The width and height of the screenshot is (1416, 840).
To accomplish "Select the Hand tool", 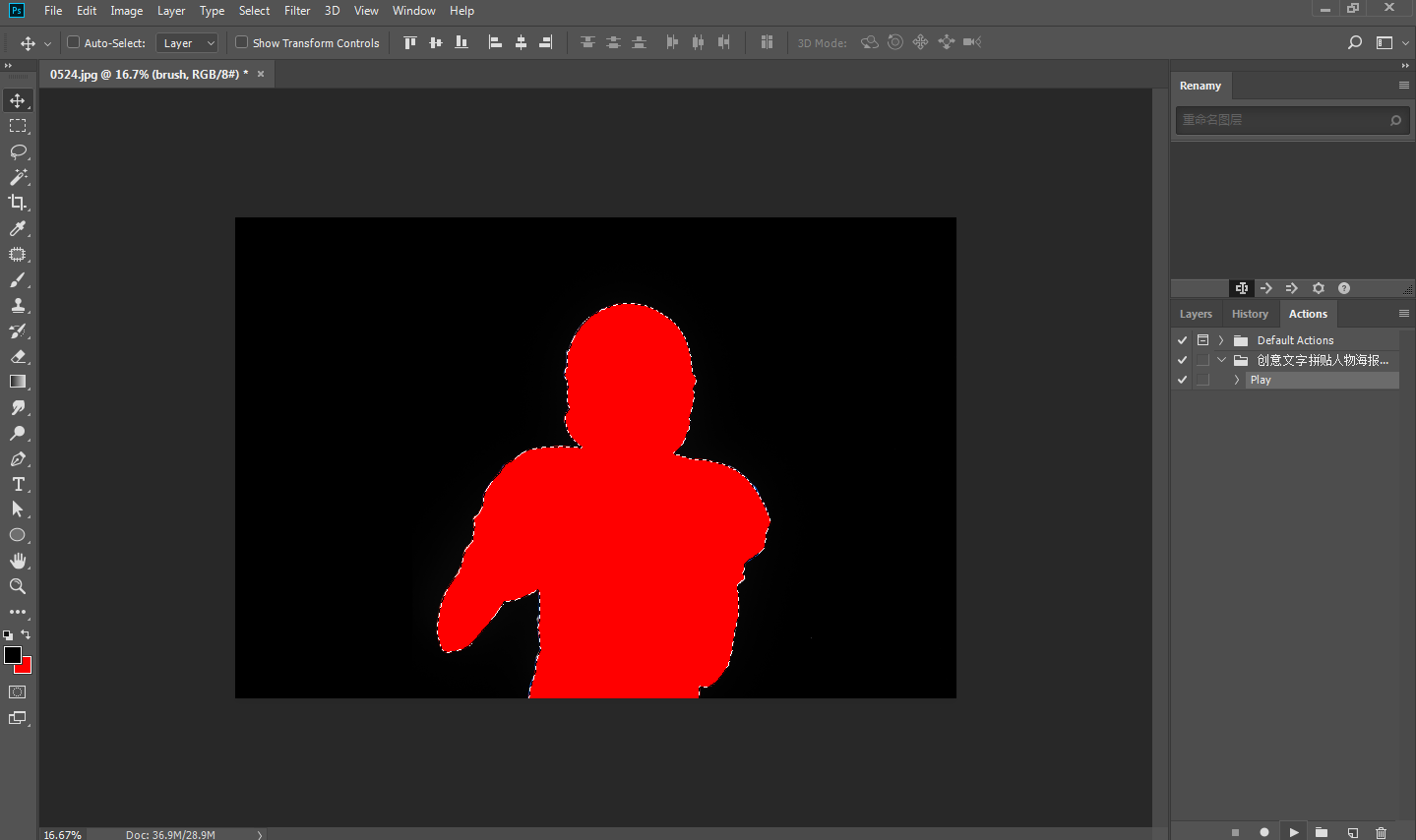I will pyautogui.click(x=18, y=561).
